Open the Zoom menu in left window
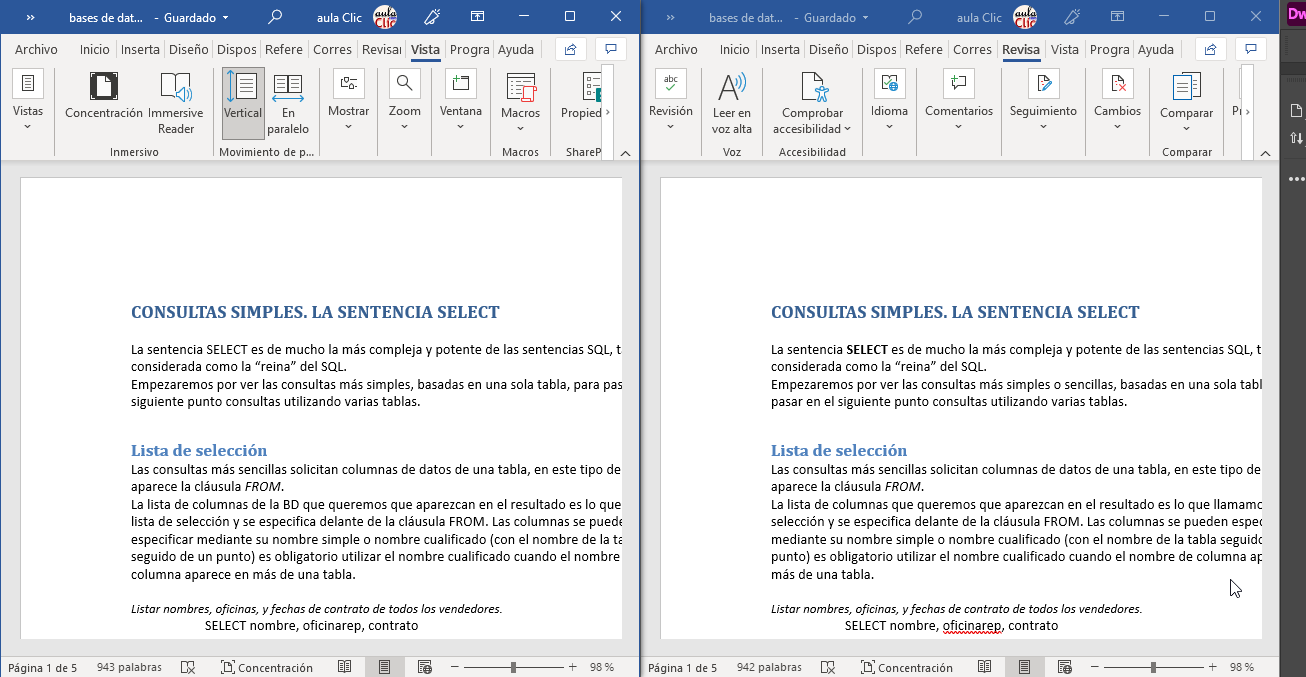This screenshot has width=1306, height=677. (405, 103)
